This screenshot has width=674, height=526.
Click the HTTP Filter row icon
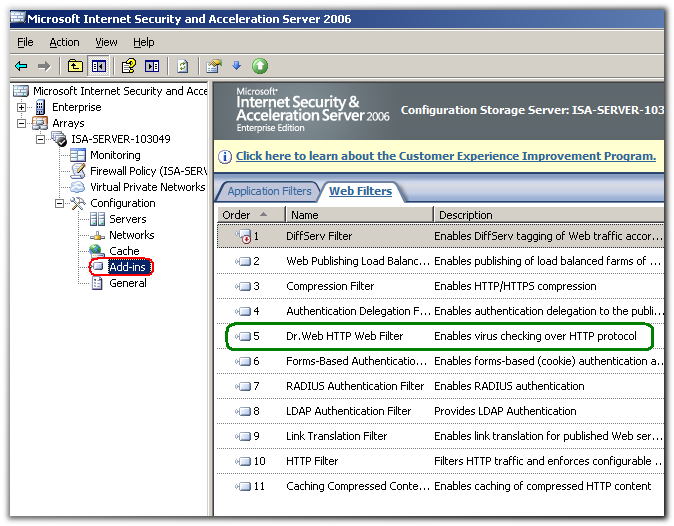click(x=243, y=462)
